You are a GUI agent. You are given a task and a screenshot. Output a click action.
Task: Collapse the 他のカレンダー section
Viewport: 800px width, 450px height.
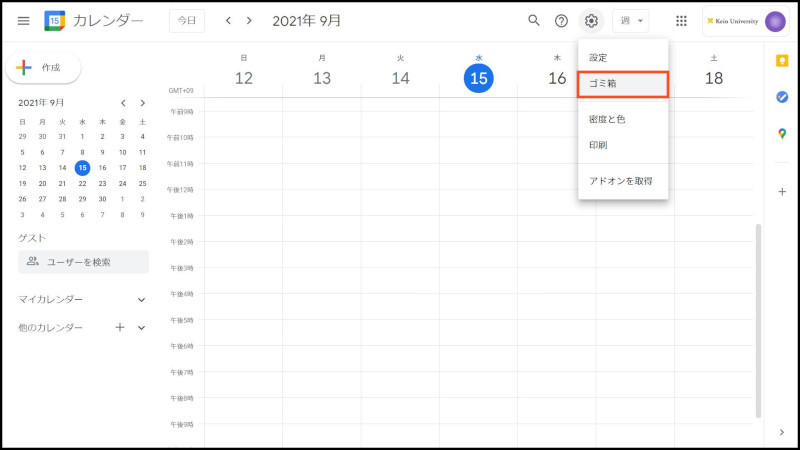(141, 327)
